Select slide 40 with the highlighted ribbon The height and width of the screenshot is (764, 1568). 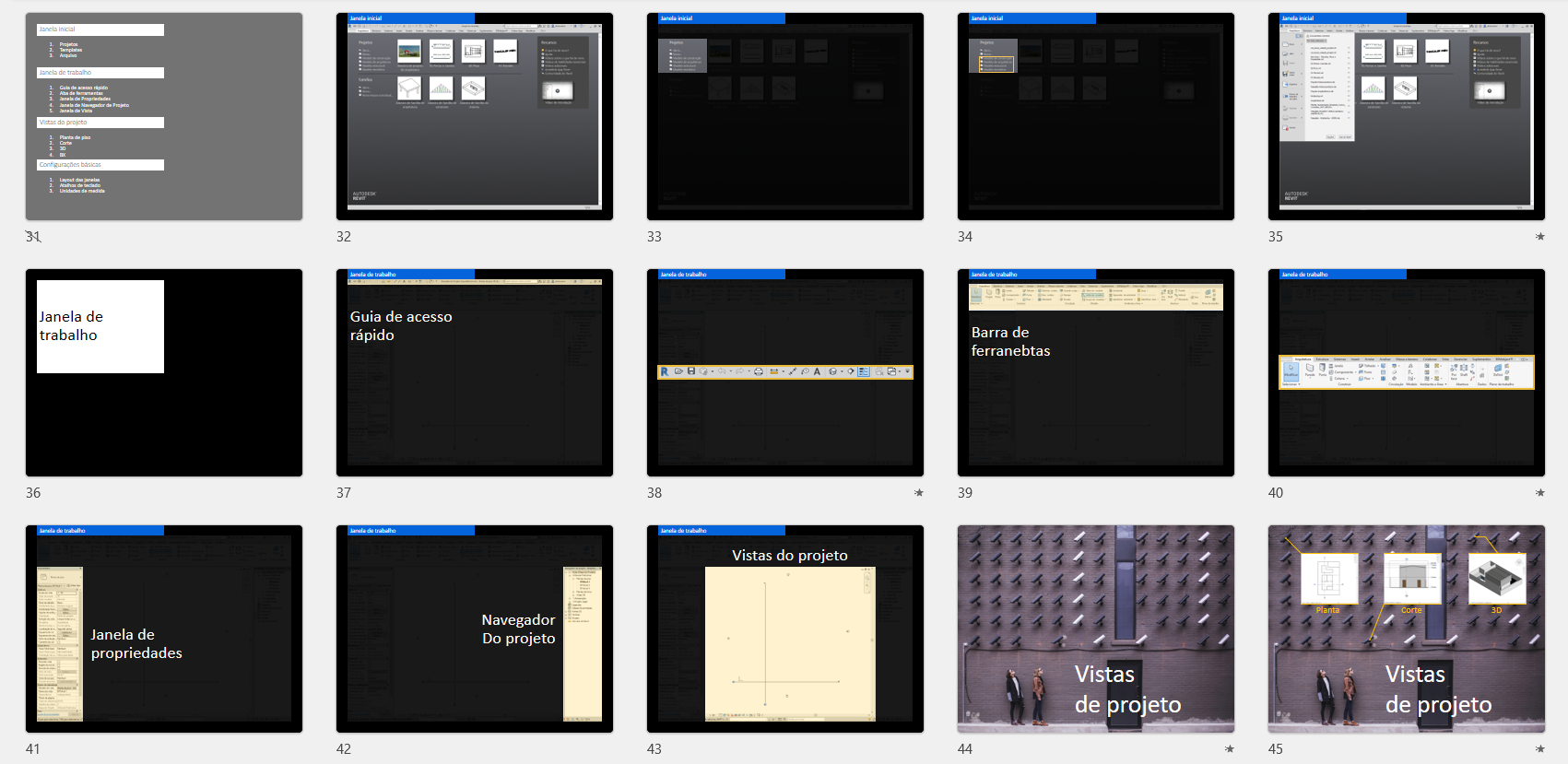pyautogui.click(x=1407, y=372)
